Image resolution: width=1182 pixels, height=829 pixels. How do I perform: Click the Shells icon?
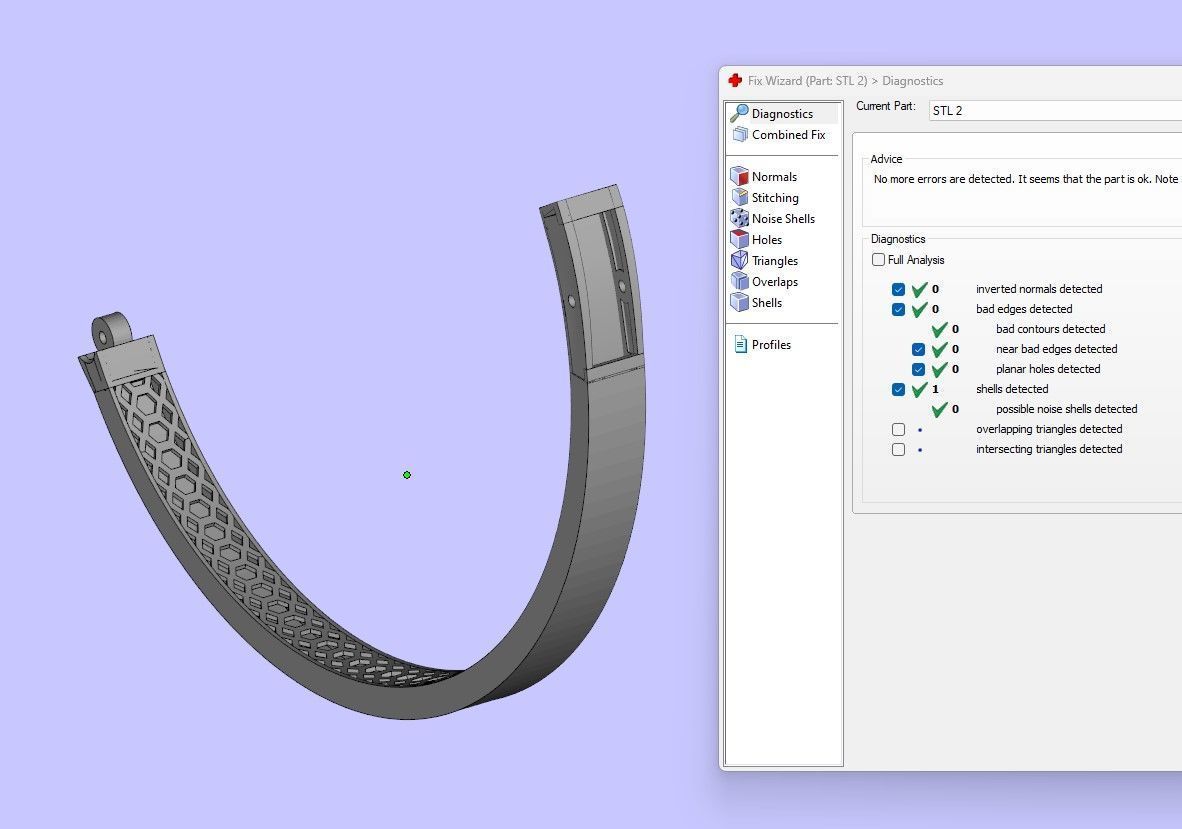(x=740, y=303)
